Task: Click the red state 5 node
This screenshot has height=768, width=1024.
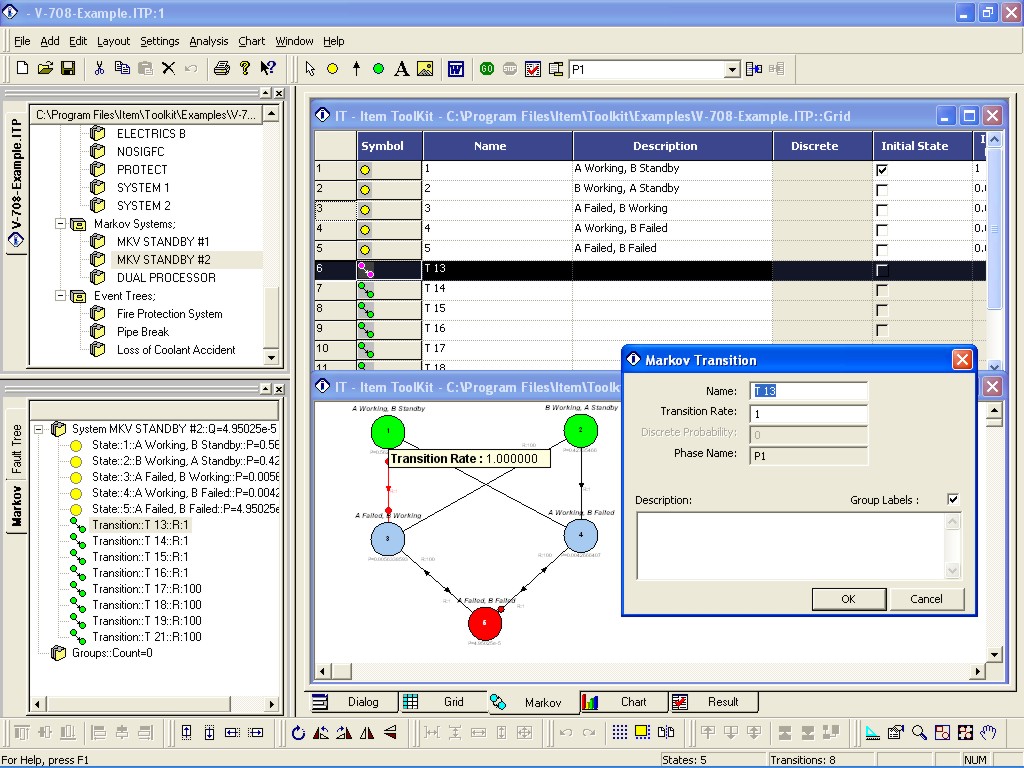Action: point(484,622)
